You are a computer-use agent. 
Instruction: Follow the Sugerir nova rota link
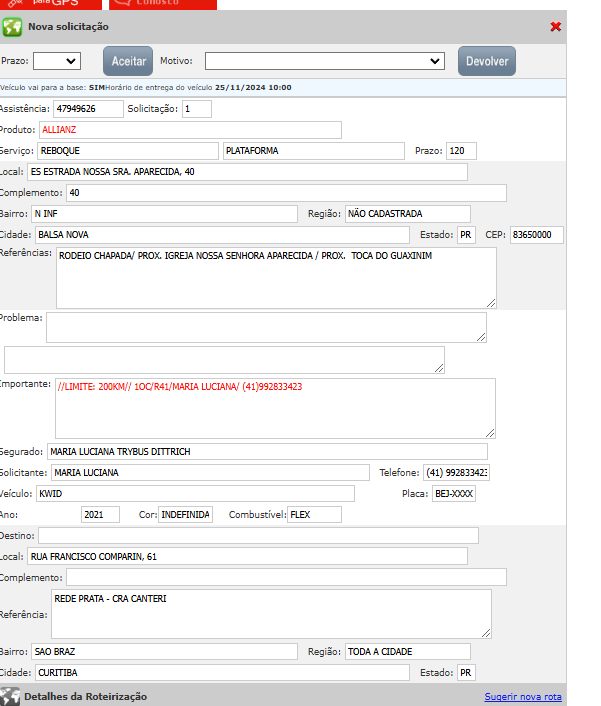[x=523, y=696]
